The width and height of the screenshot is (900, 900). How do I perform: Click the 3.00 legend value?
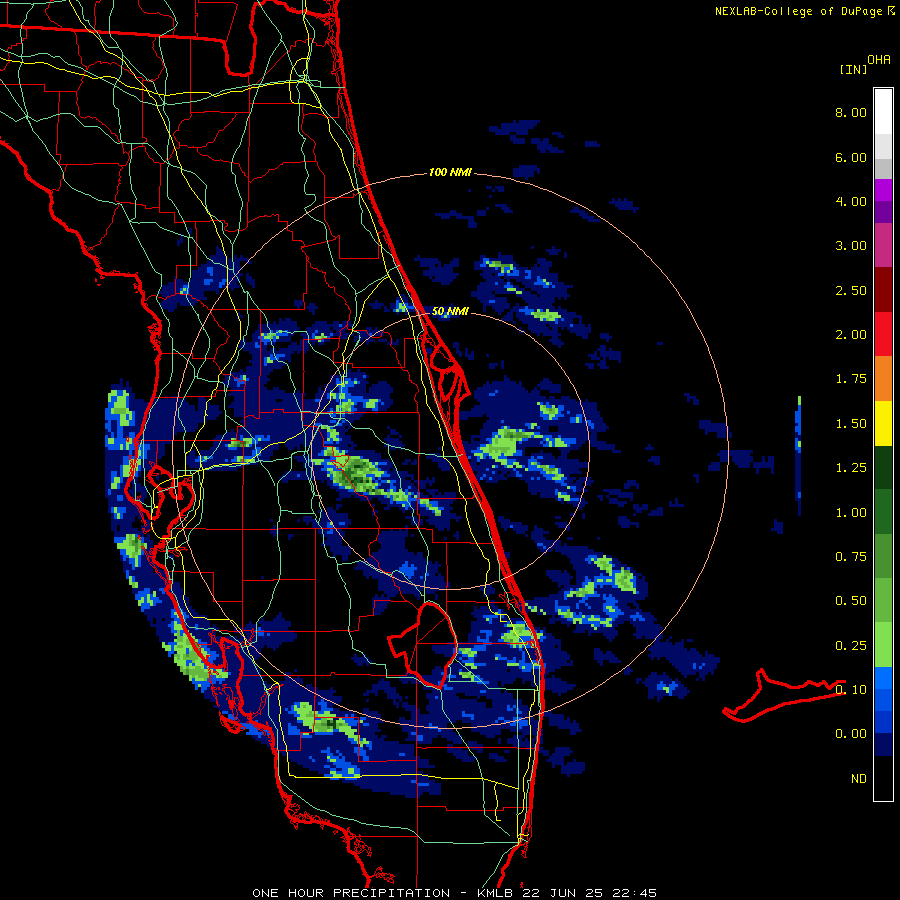851,246
